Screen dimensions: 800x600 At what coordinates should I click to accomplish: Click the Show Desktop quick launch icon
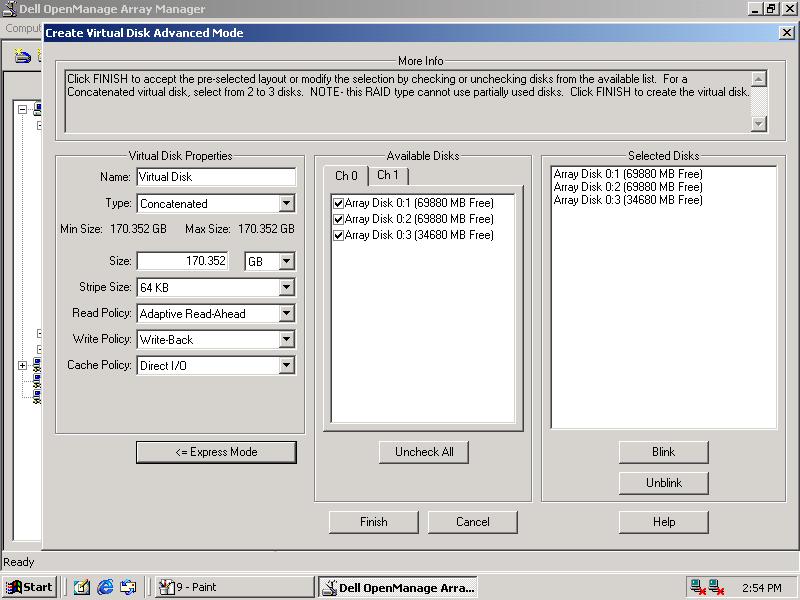82,587
